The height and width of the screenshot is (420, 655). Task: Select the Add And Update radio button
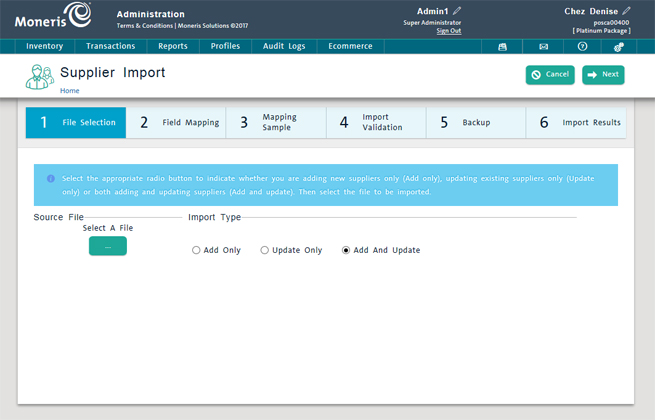point(346,250)
